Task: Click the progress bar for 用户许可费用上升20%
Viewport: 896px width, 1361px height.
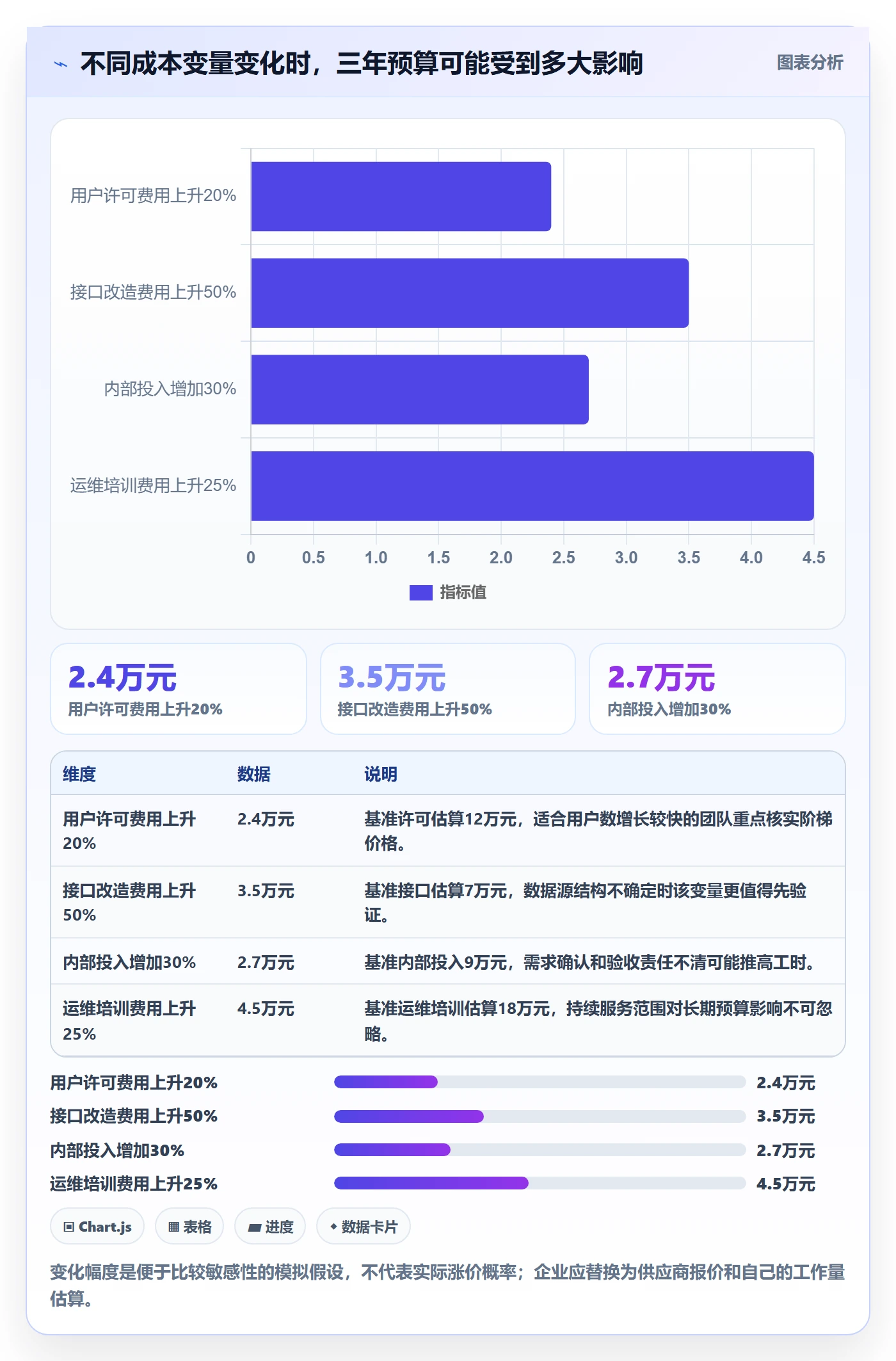Action: click(x=540, y=1082)
